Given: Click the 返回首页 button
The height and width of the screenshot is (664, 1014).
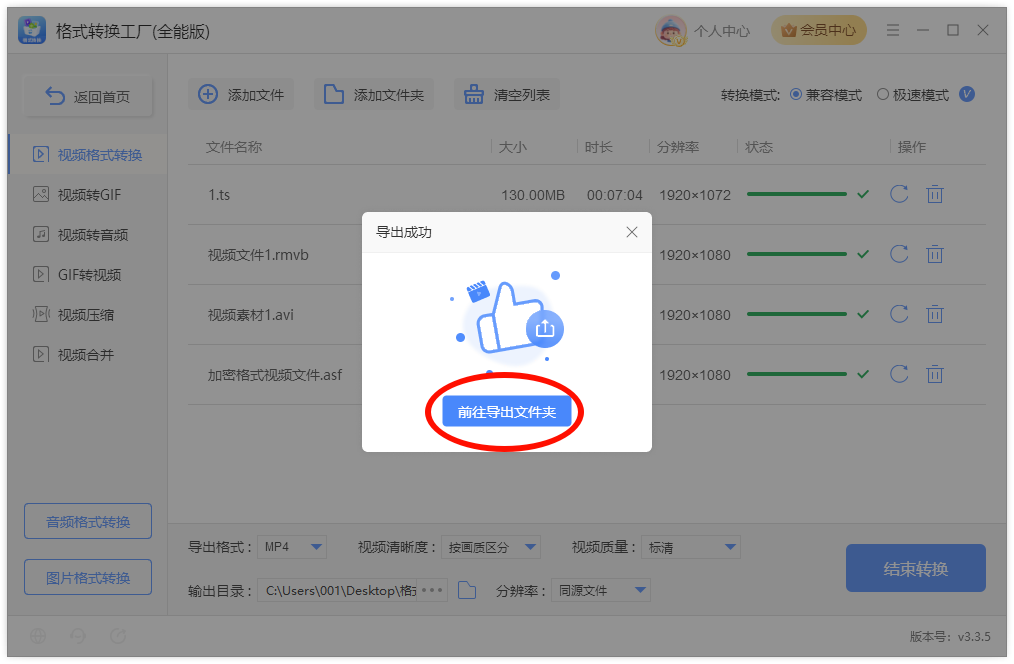Looking at the screenshot, I should coord(88,96).
